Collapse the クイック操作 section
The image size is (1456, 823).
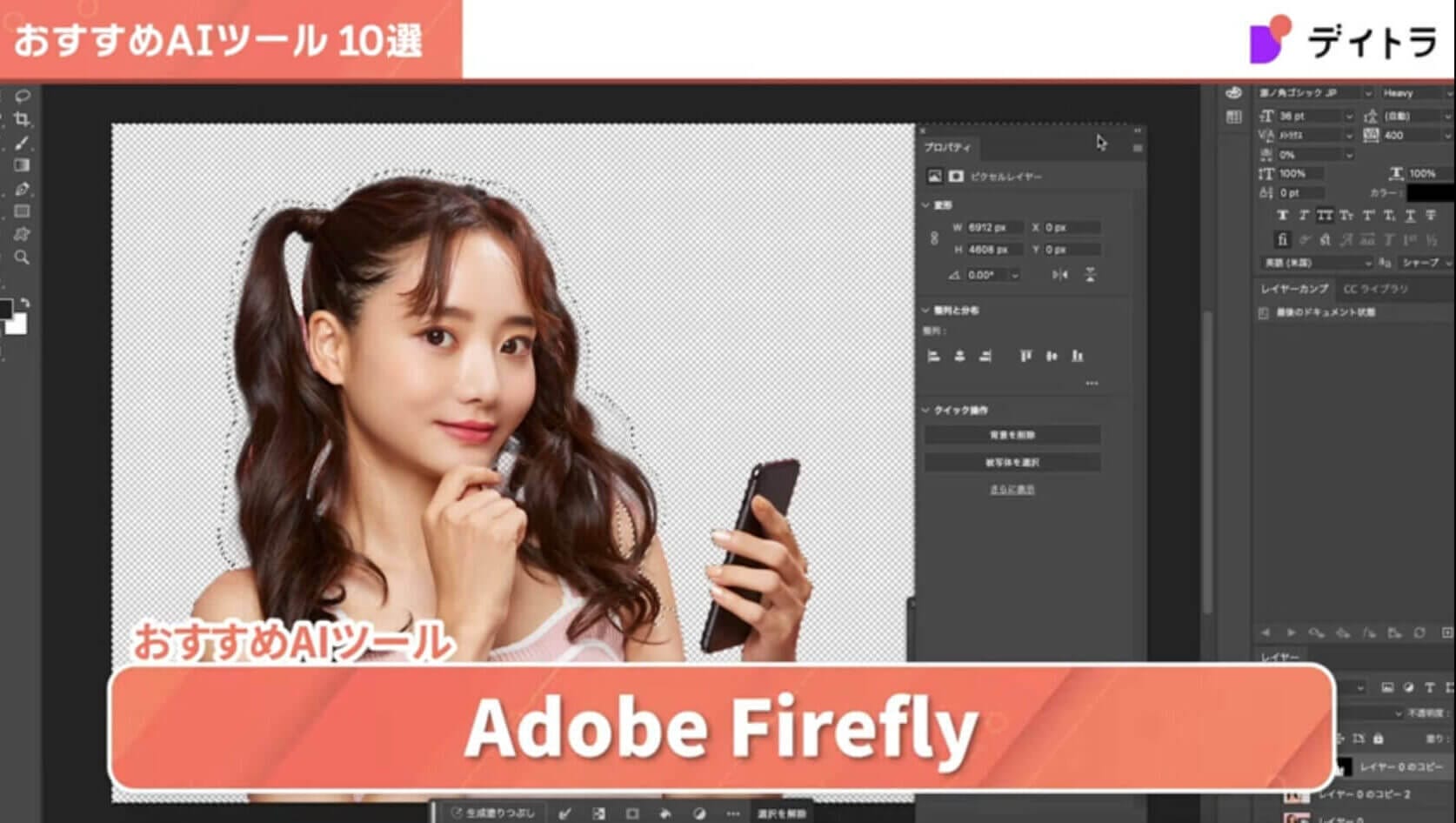click(x=925, y=410)
